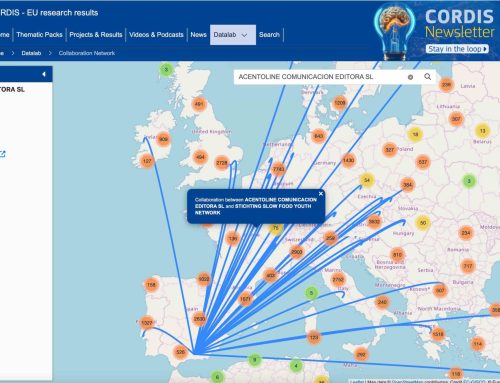
Task: Click the 537 cluster in eastern Poland
Action: tap(423, 162)
